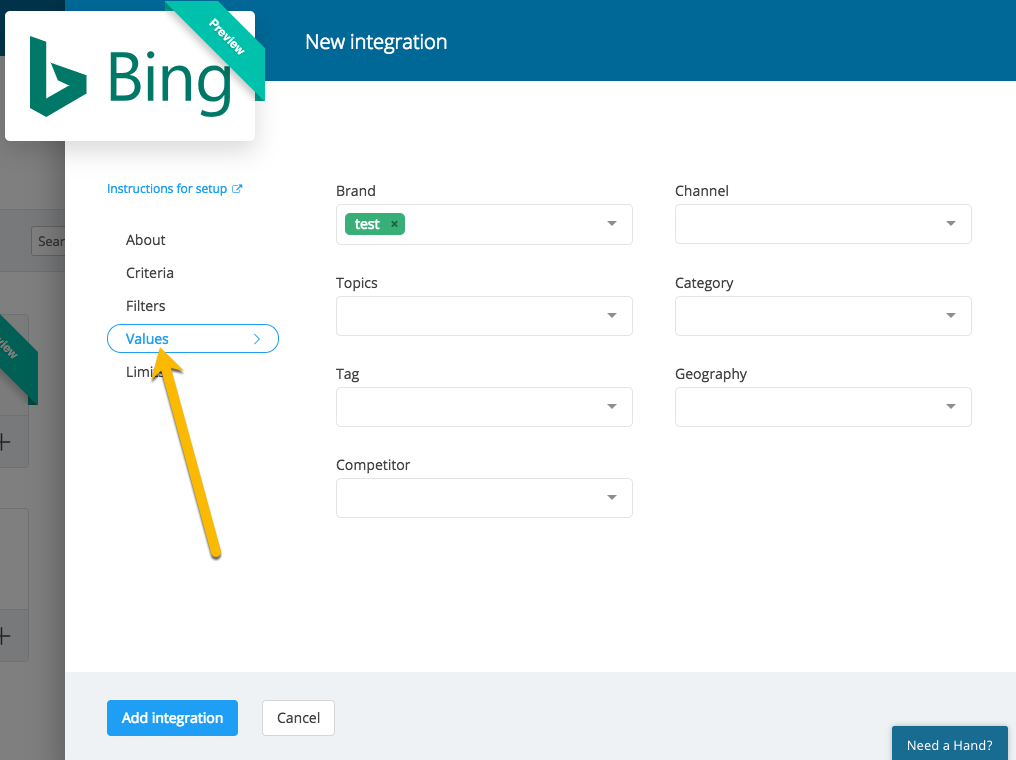Click the Need a Hand? help button
The image size is (1016, 760).
(x=949, y=745)
